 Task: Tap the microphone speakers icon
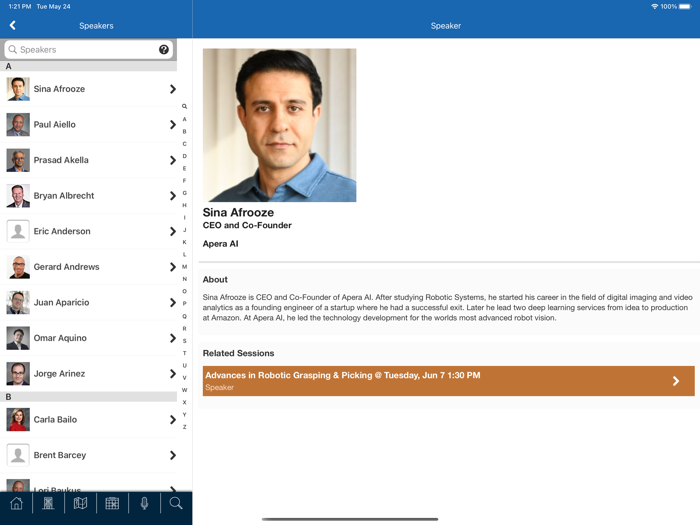click(144, 504)
